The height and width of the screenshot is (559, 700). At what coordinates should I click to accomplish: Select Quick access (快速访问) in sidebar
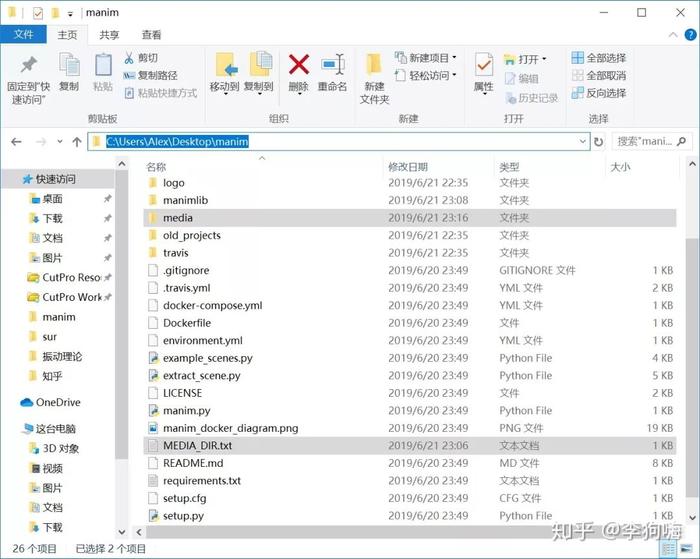pyautogui.click(x=55, y=179)
